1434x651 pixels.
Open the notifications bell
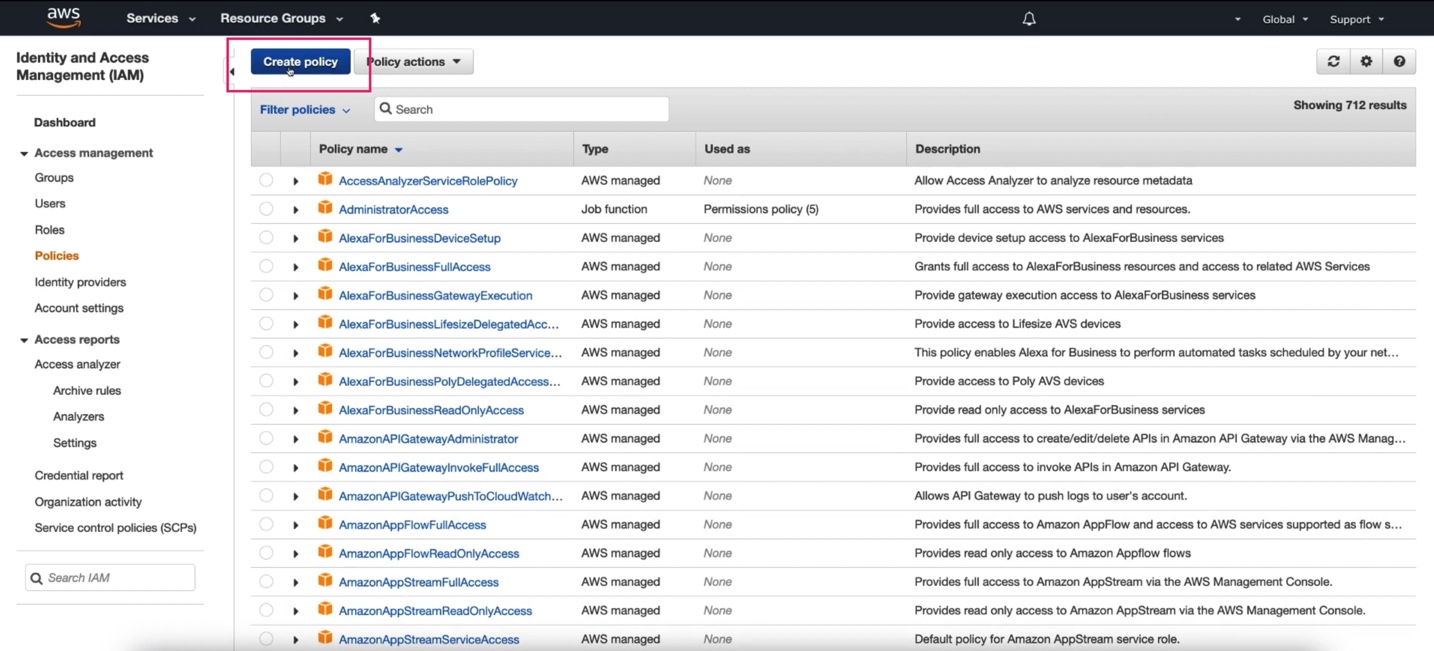coord(1029,19)
